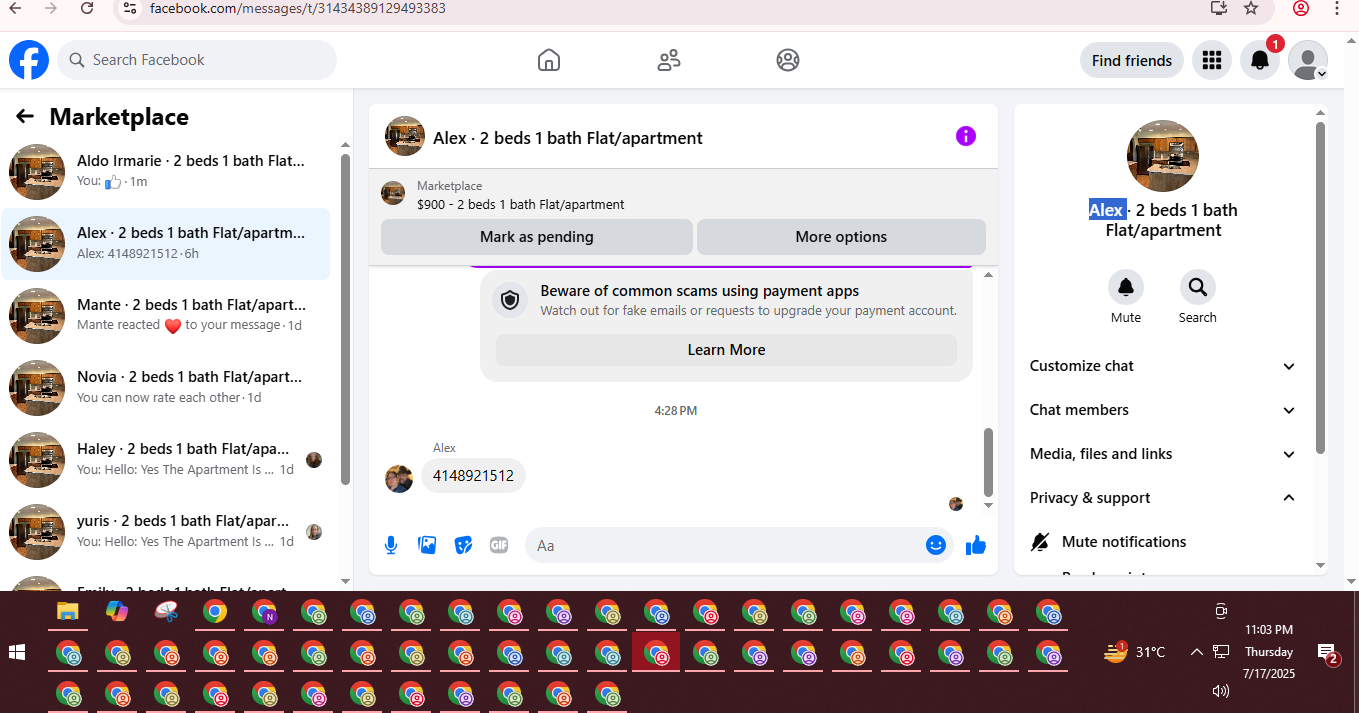Viewport: 1359px width, 713px height.
Task: Search in conversation magnifier icon
Action: click(x=1197, y=288)
